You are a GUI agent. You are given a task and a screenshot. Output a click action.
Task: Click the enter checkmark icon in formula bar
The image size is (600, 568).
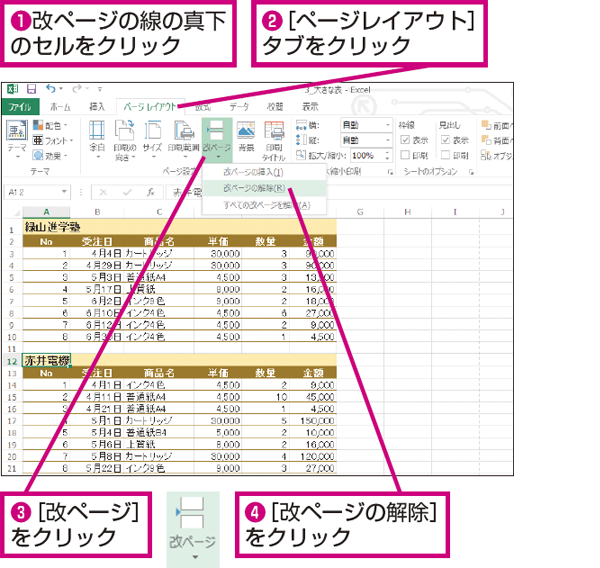pos(127,192)
